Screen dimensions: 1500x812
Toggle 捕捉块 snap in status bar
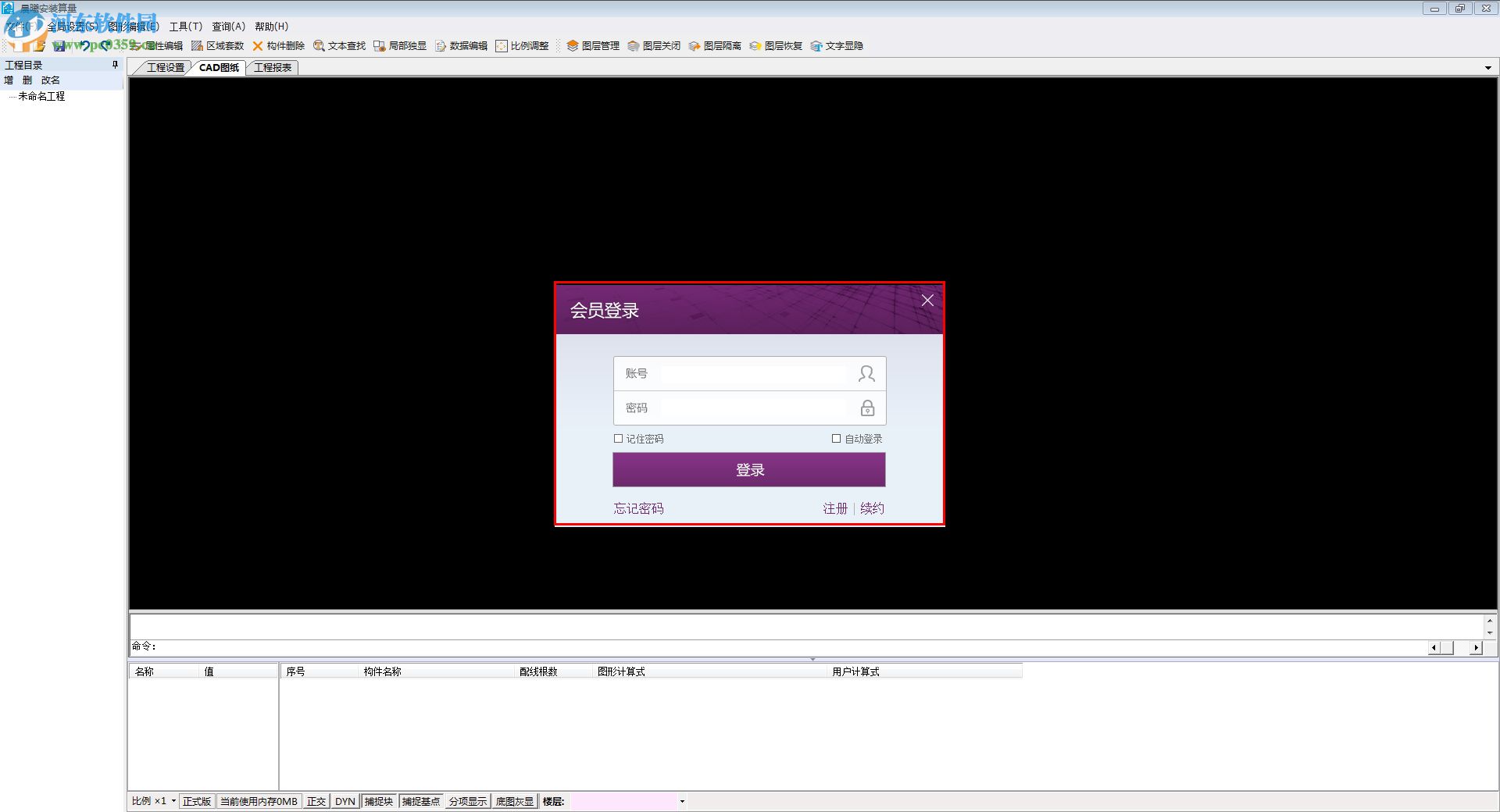click(x=379, y=801)
